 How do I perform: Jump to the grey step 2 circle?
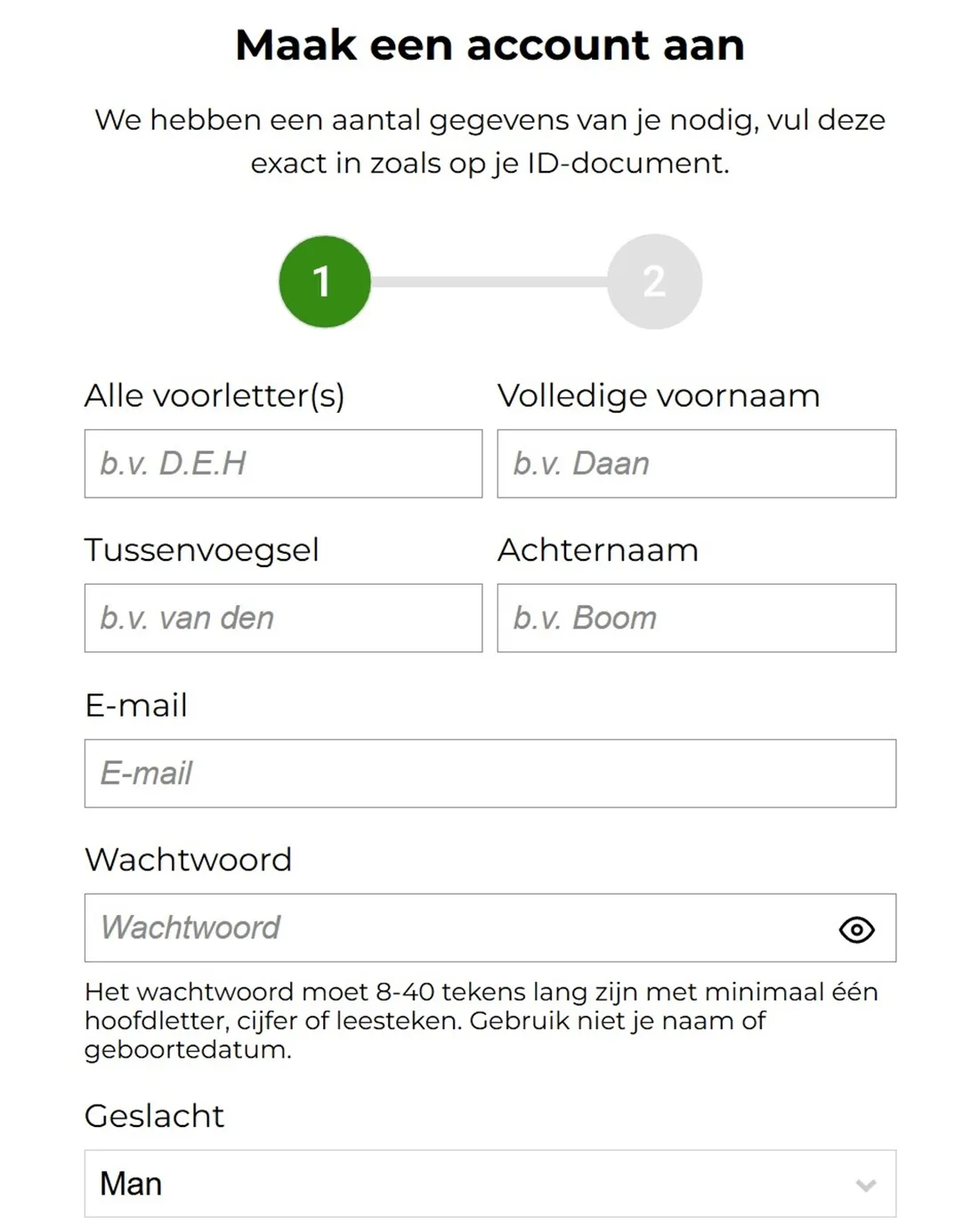point(654,281)
